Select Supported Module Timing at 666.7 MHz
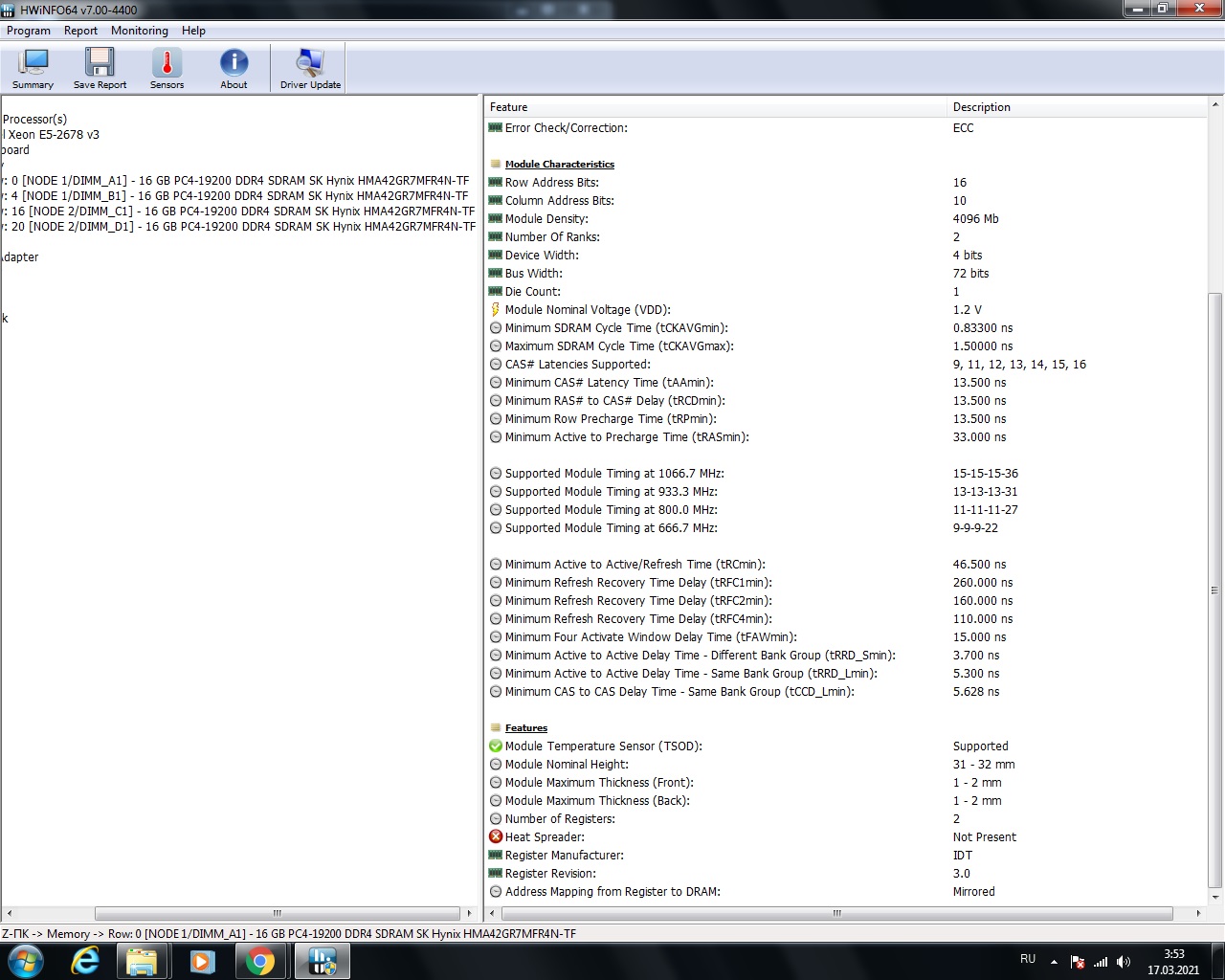Screen dimensions: 1225x980 [x=846, y=528]
